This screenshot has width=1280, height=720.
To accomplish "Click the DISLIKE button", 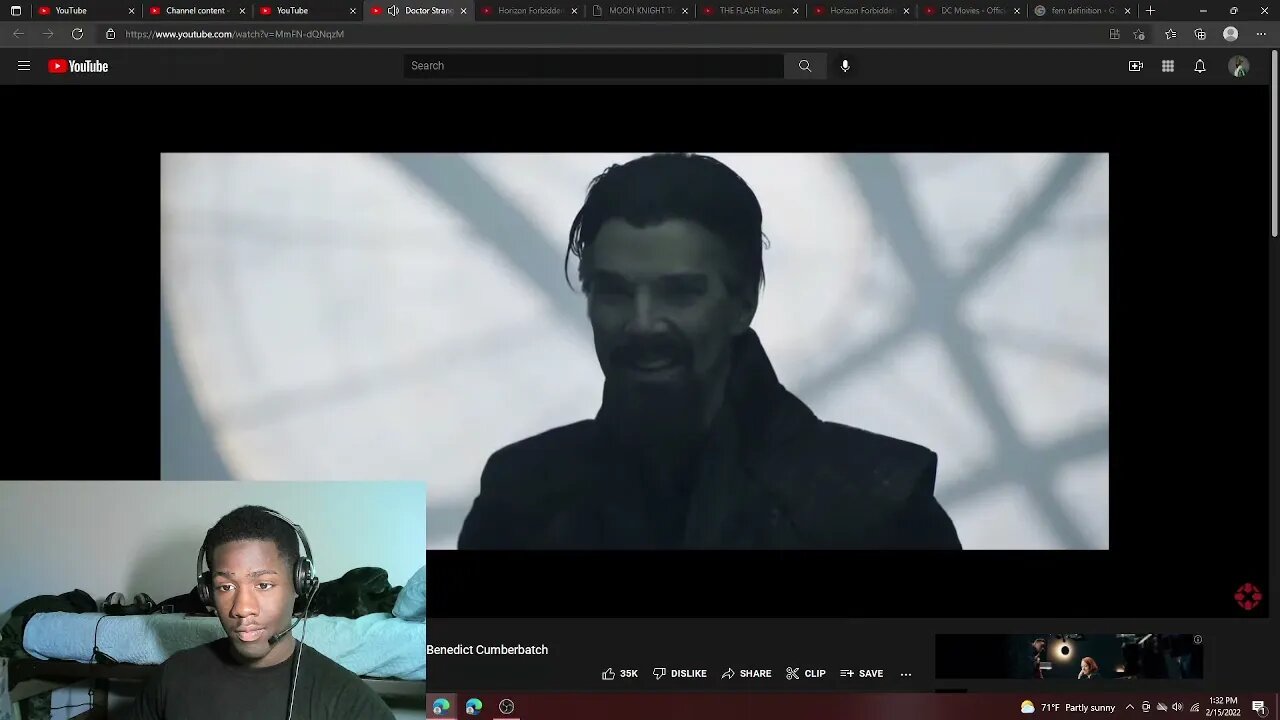I will pyautogui.click(x=680, y=674).
